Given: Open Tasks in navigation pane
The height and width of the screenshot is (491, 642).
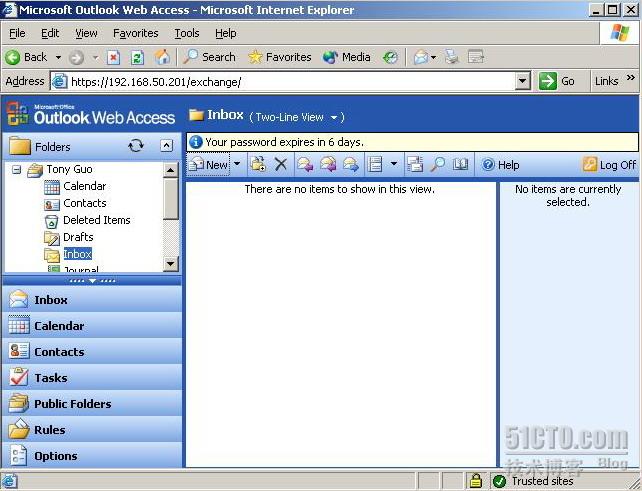Looking at the screenshot, I should [92, 378].
